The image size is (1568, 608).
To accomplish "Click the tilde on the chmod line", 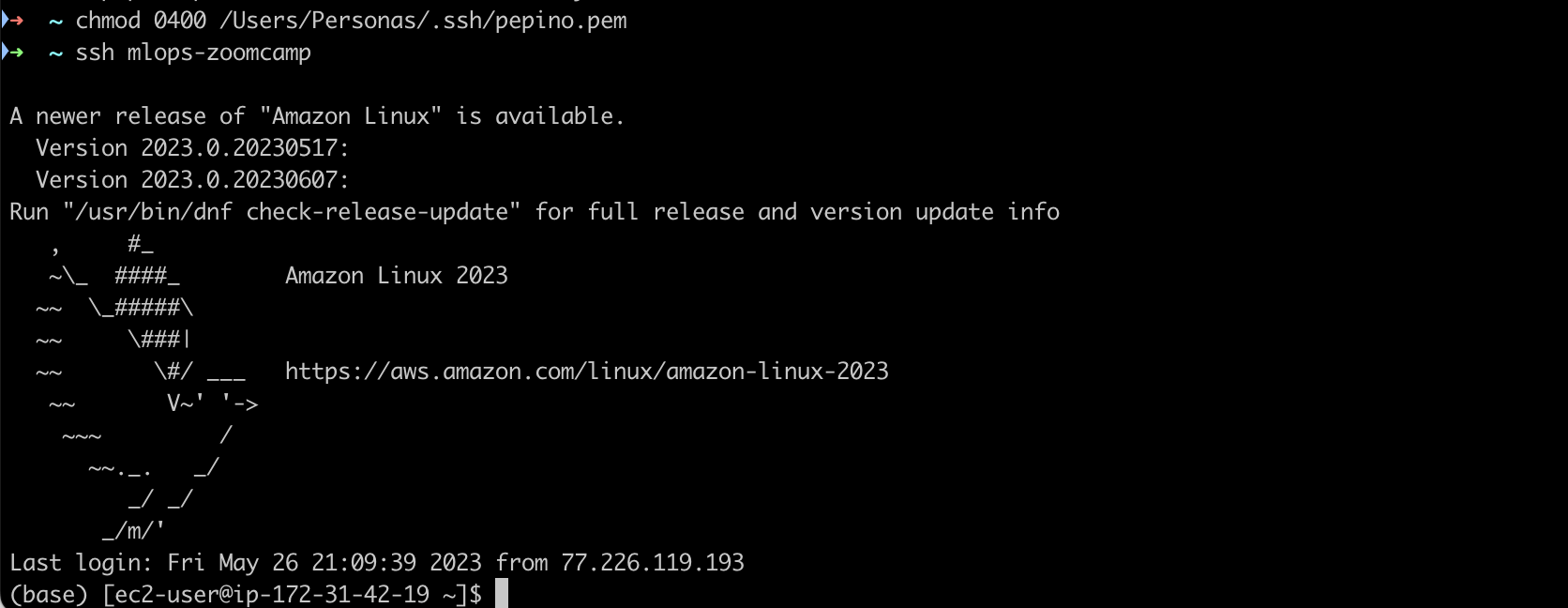I will tap(55, 21).
